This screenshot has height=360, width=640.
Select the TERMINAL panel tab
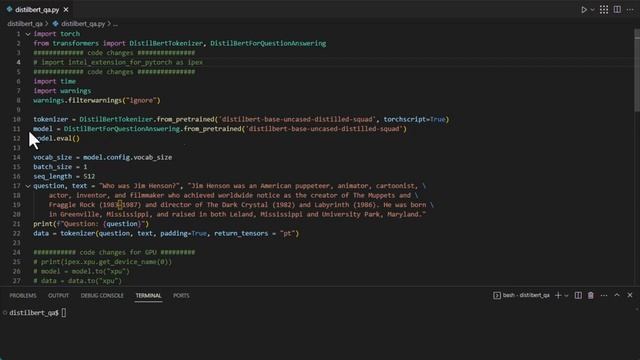[149, 296]
